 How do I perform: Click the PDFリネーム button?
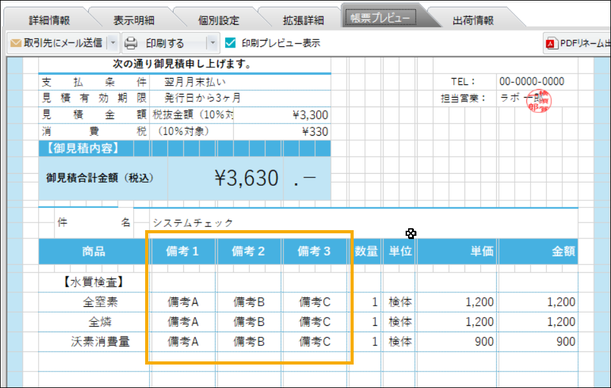(577, 44)
